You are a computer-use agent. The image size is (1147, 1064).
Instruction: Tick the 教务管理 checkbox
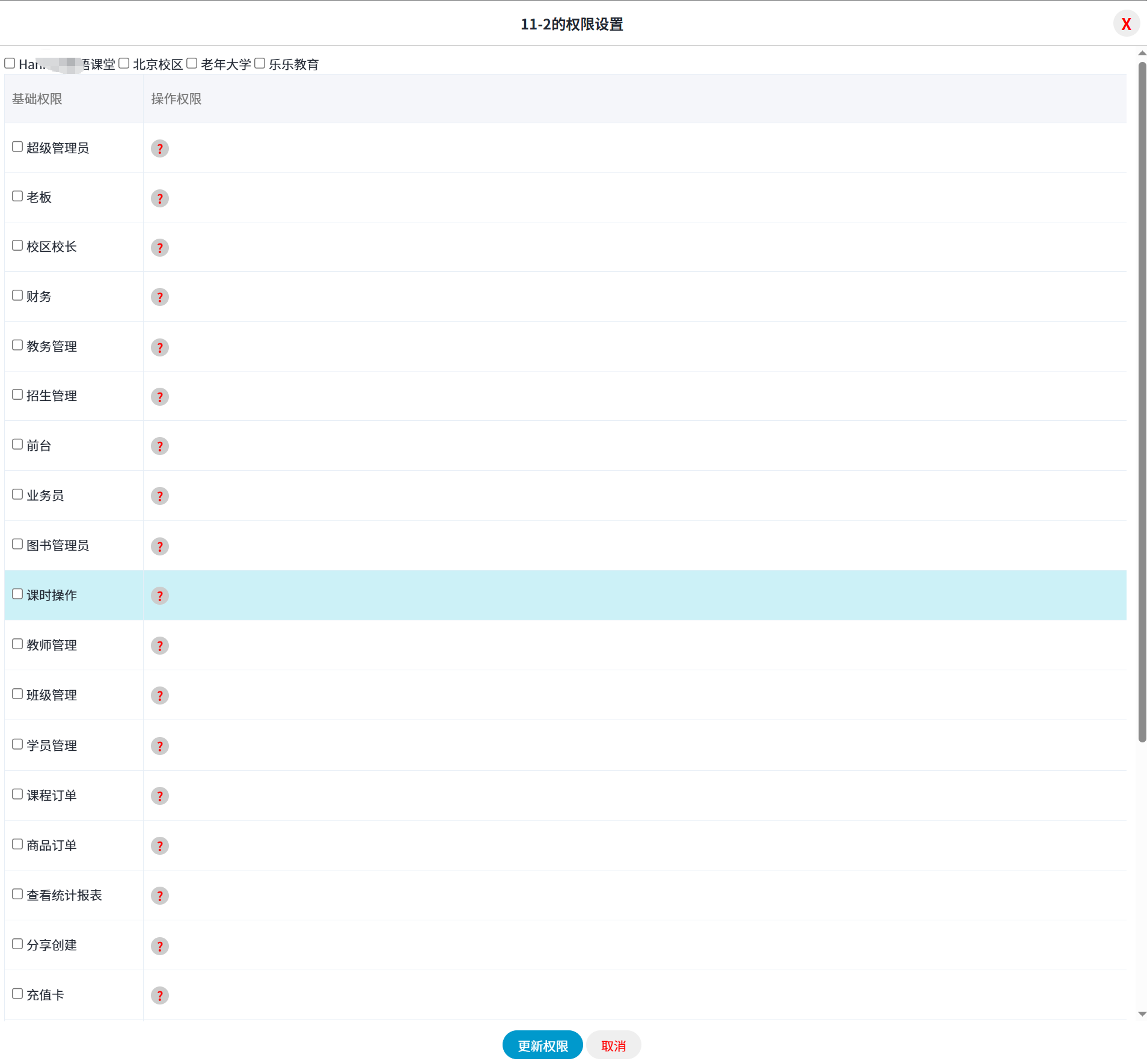click(17, 345)
